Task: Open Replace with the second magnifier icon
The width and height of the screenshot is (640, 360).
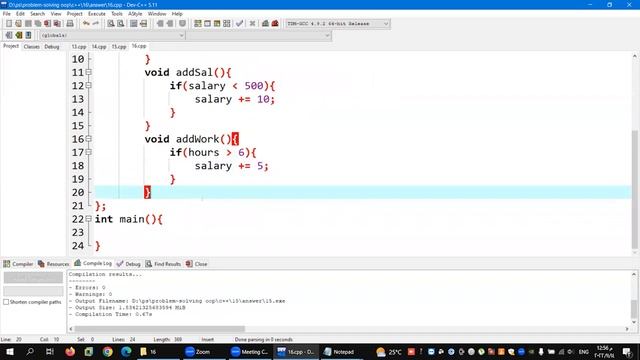Action: (x=120, y=24)
